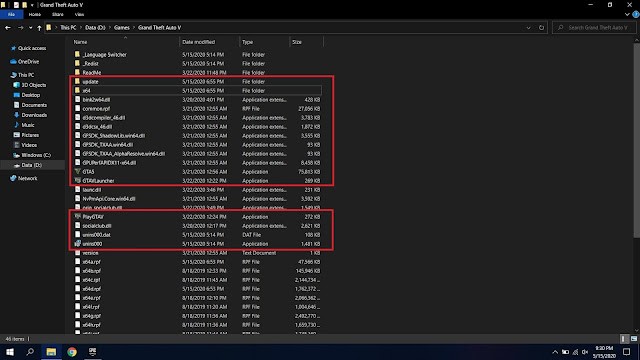The width and height of the screenshot is (640, 360).
Task: Go back using the Back arrow
Action: [x=8, y=28]
